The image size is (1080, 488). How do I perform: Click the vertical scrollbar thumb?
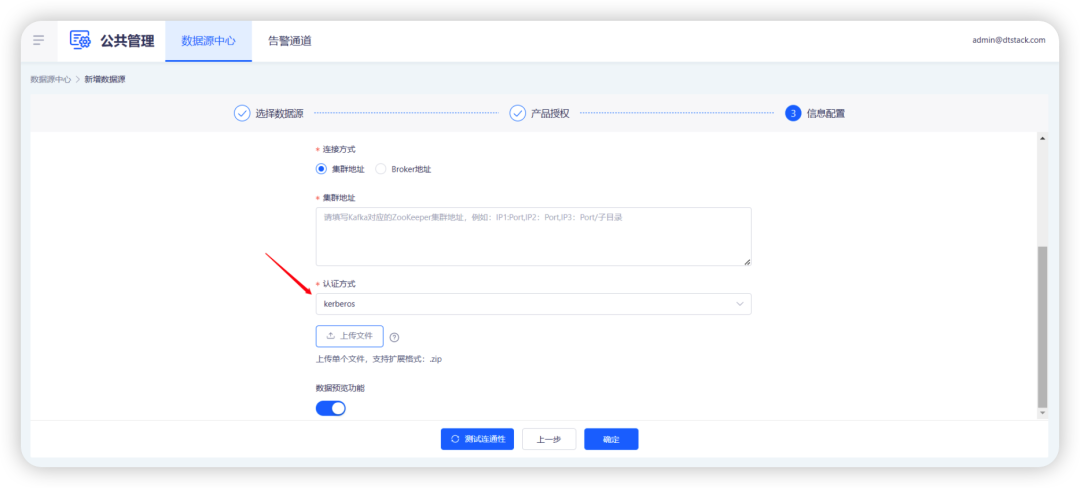click(1042, 327)
